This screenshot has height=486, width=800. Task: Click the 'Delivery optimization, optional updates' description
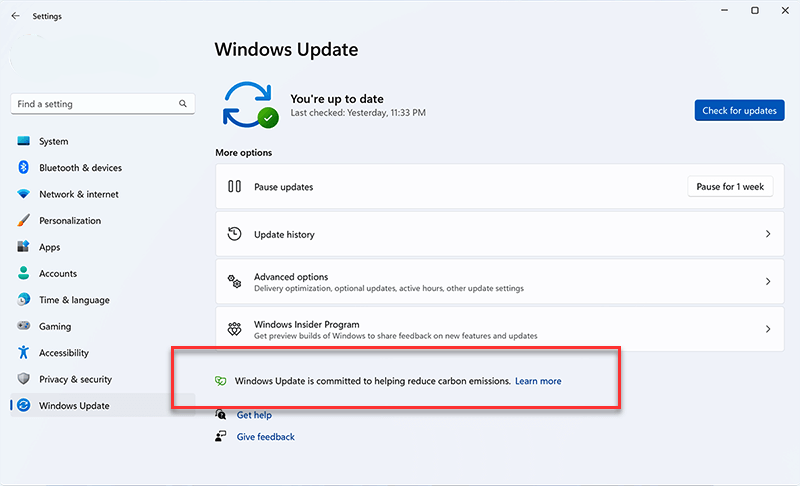(x=389, y=289)
